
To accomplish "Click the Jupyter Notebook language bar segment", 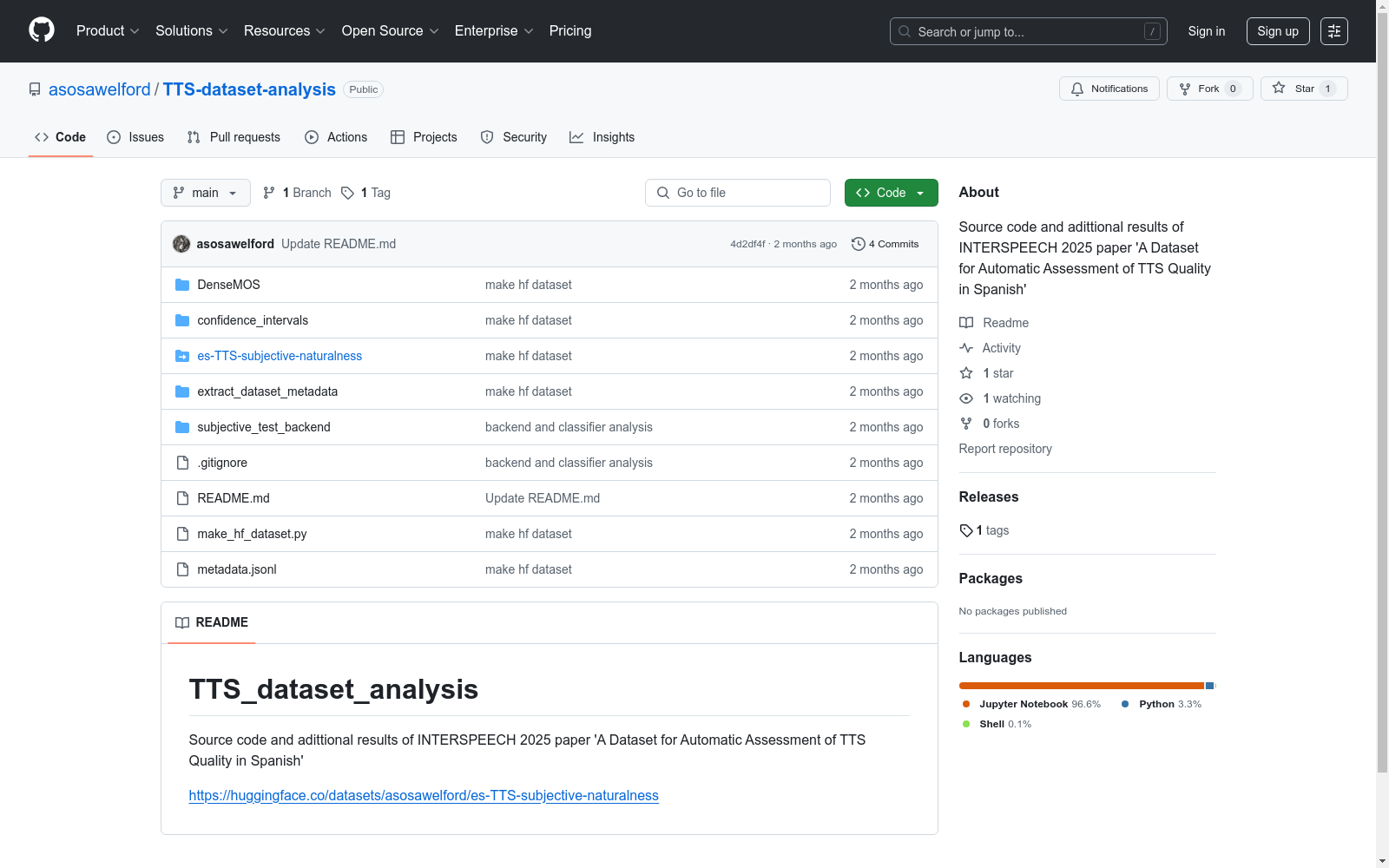I will (1082, 686).
